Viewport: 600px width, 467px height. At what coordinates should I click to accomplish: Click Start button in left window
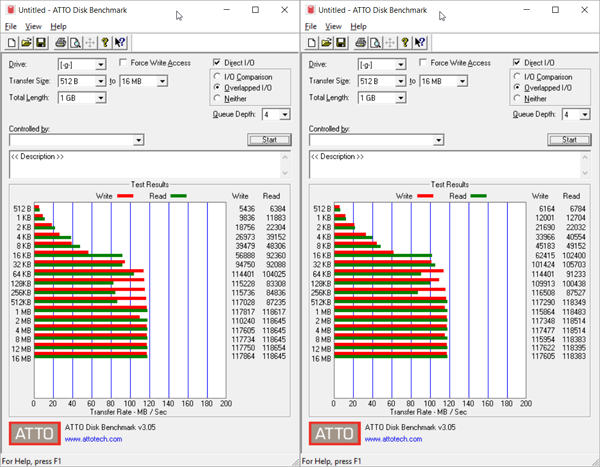tap(269, 140)
